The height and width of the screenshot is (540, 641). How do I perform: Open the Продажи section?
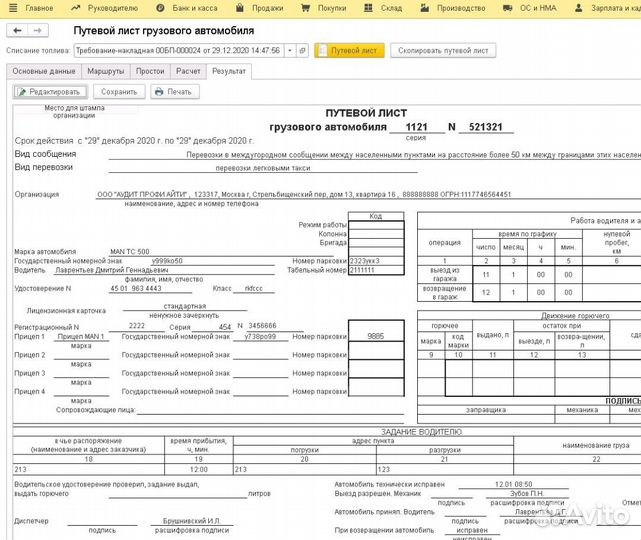tap(261, 8)
